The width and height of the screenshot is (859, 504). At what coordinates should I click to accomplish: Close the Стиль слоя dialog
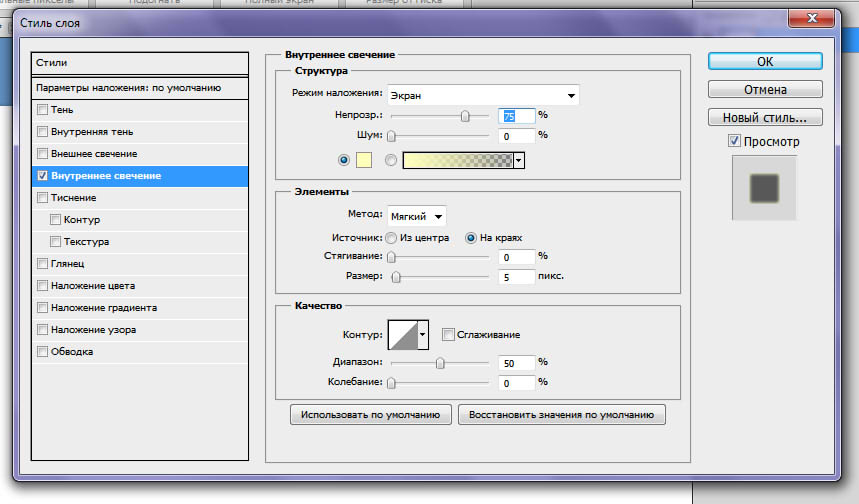point(811,18)
